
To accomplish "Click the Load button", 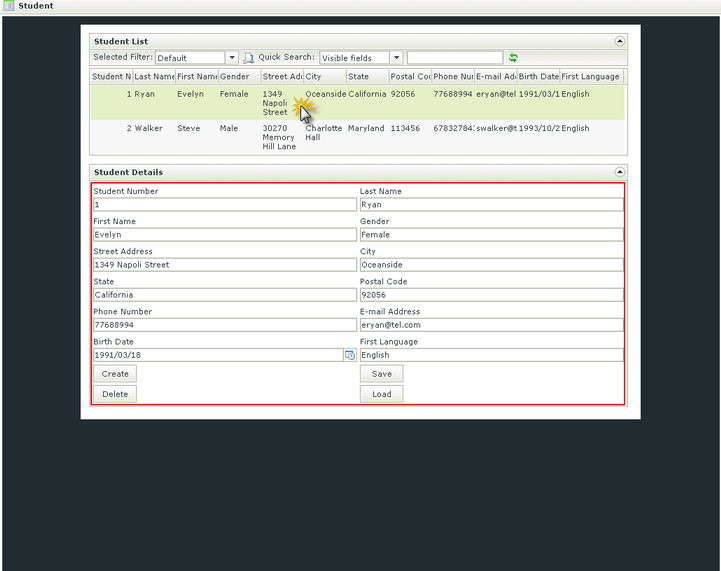I will [382, 394].
